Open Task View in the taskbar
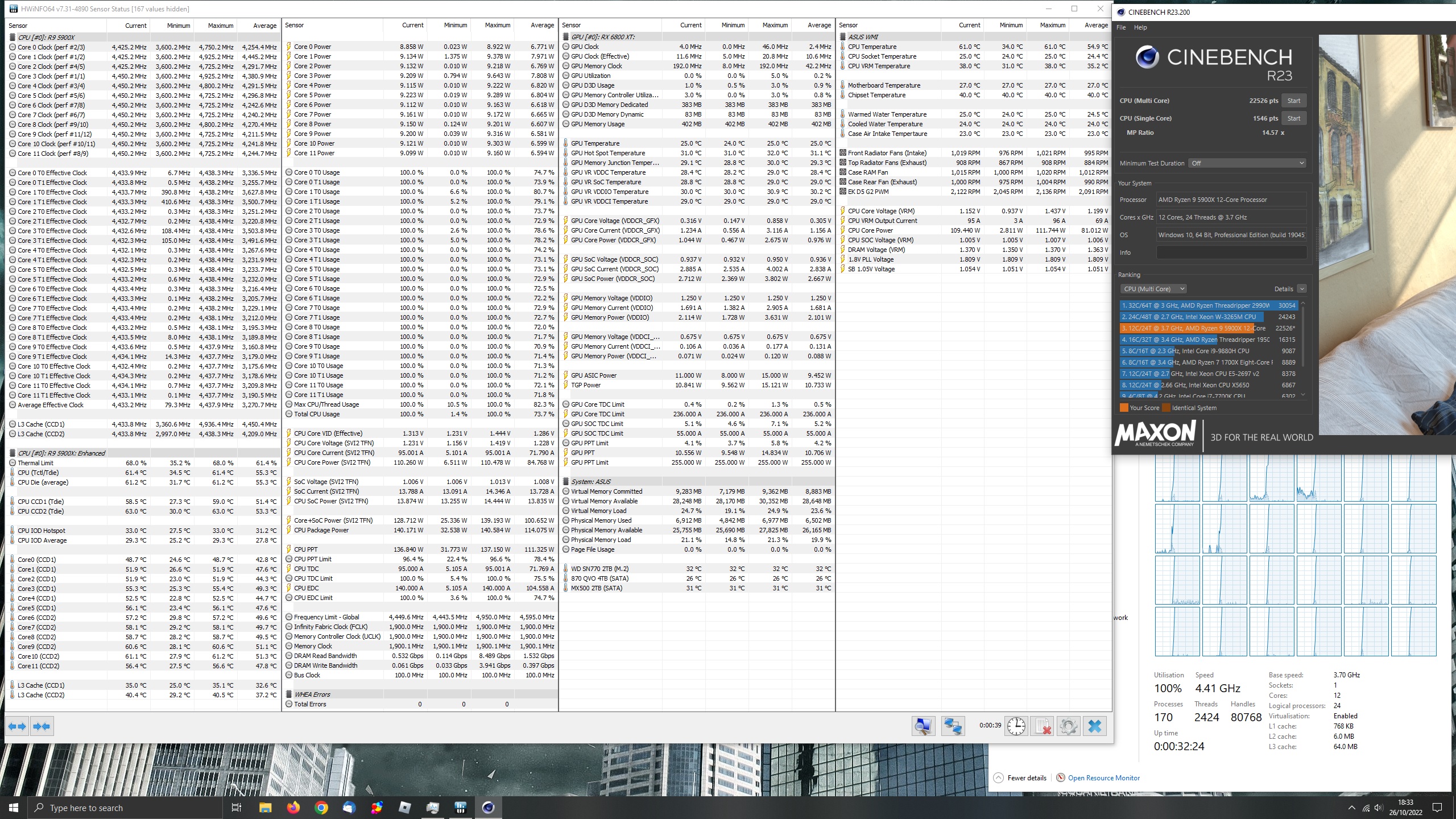The height and width of the screenshot is (819, 1456). point(237,808)
